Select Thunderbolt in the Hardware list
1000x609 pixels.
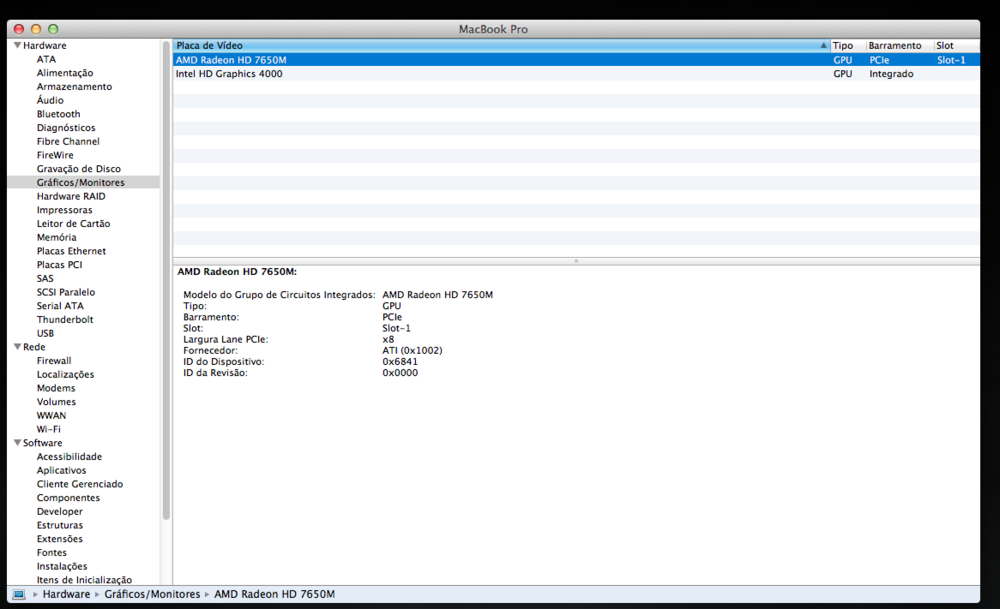pyautogui.click(x=65, y=320)
